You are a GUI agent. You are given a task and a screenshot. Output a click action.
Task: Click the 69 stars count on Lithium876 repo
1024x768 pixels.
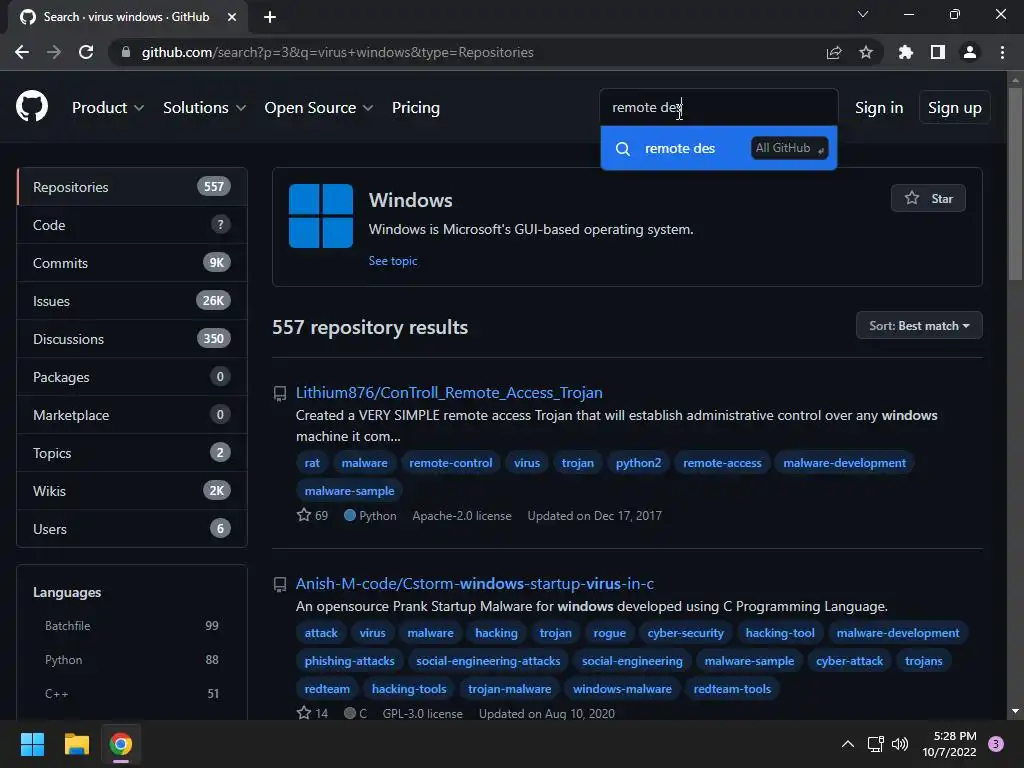(x=312, y=515)
